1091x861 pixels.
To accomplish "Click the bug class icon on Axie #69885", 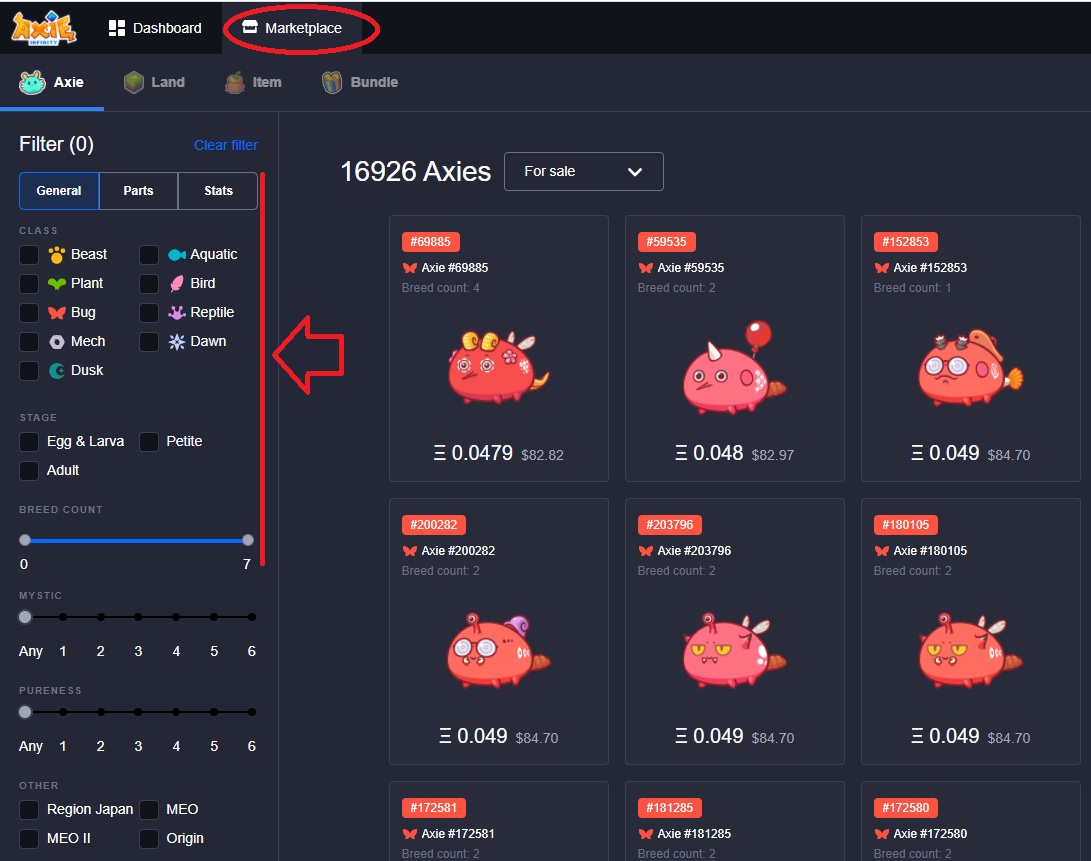I will tap(410, 268).
